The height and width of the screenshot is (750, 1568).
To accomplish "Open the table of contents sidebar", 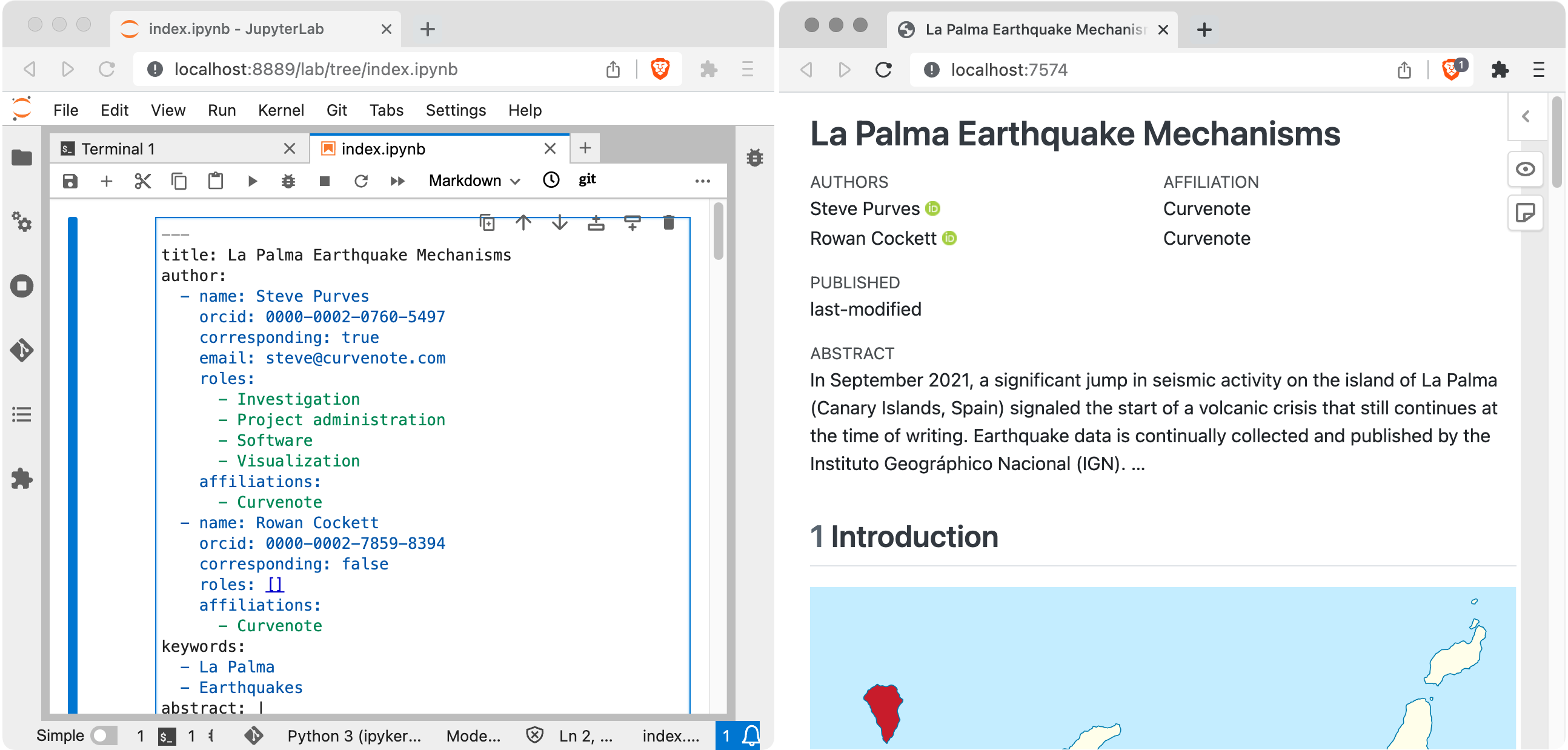I will (22, 414).
